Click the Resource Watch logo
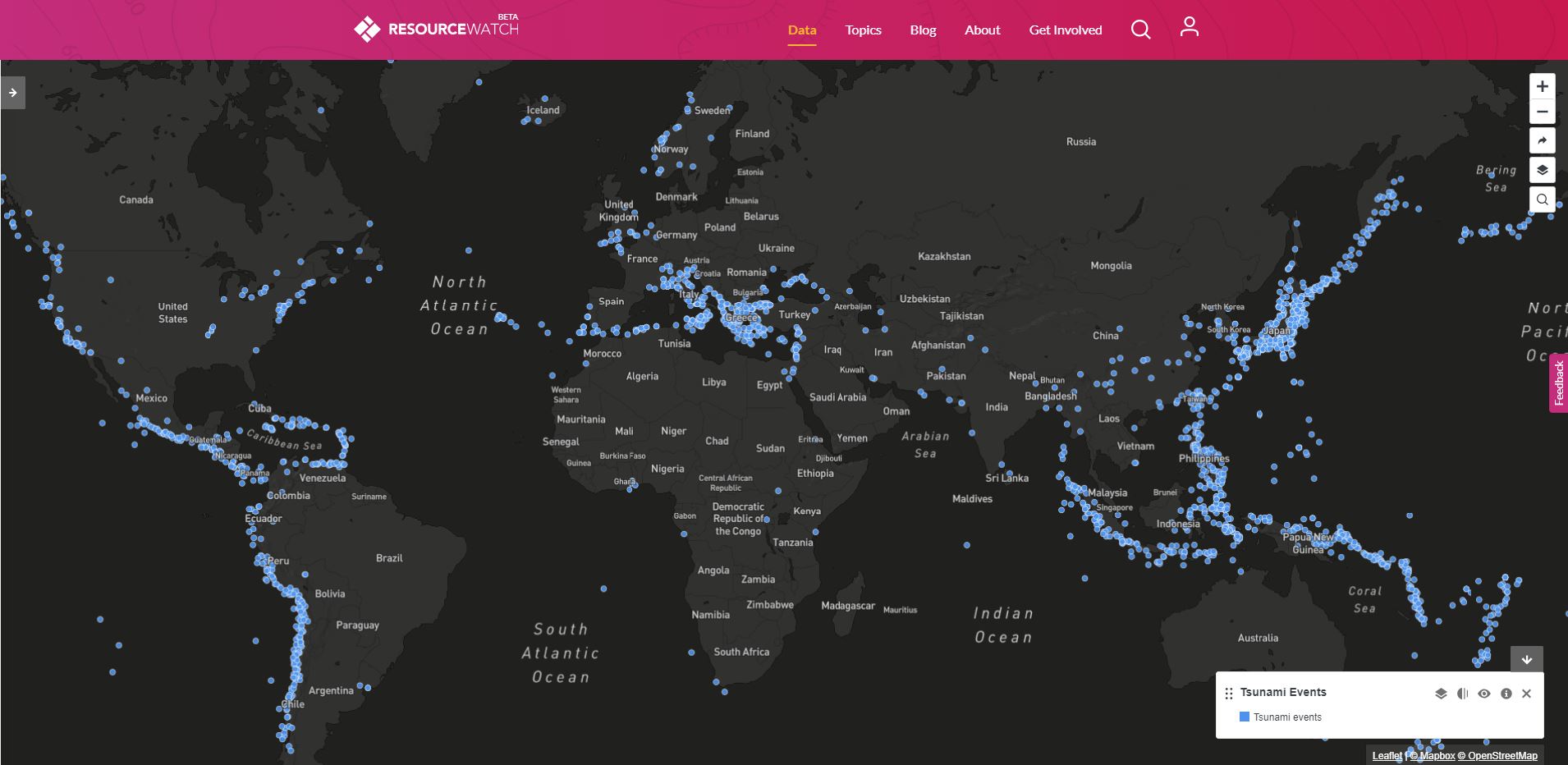The image size is (1568, 765). [x=436, y=29]
